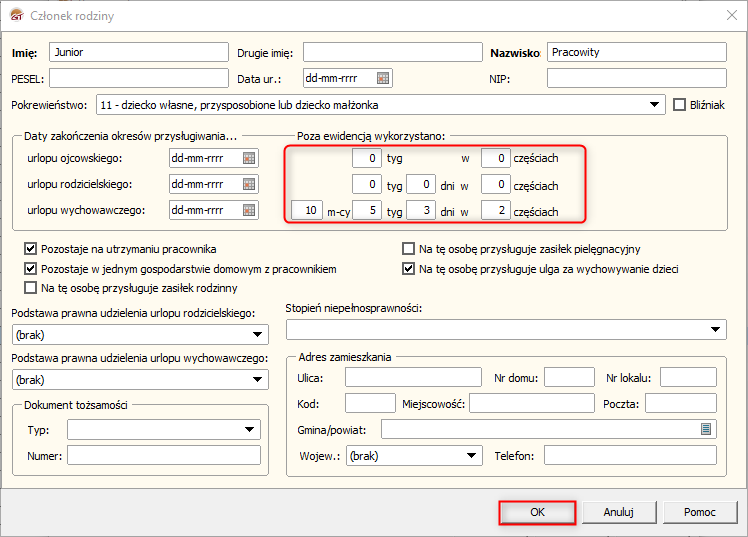This screenshot has height=537, width=748.
Task: Open the identity document Typ dropdown
Action: 250,430
